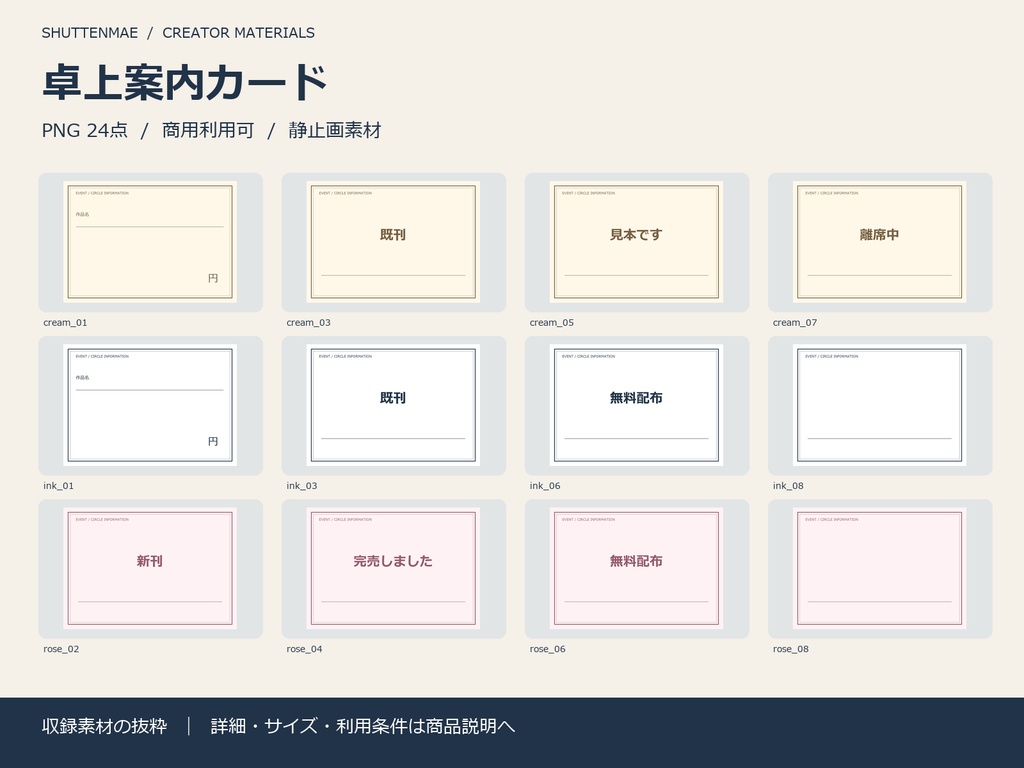Click the rose_02 file name label

[x=61, y=649]
